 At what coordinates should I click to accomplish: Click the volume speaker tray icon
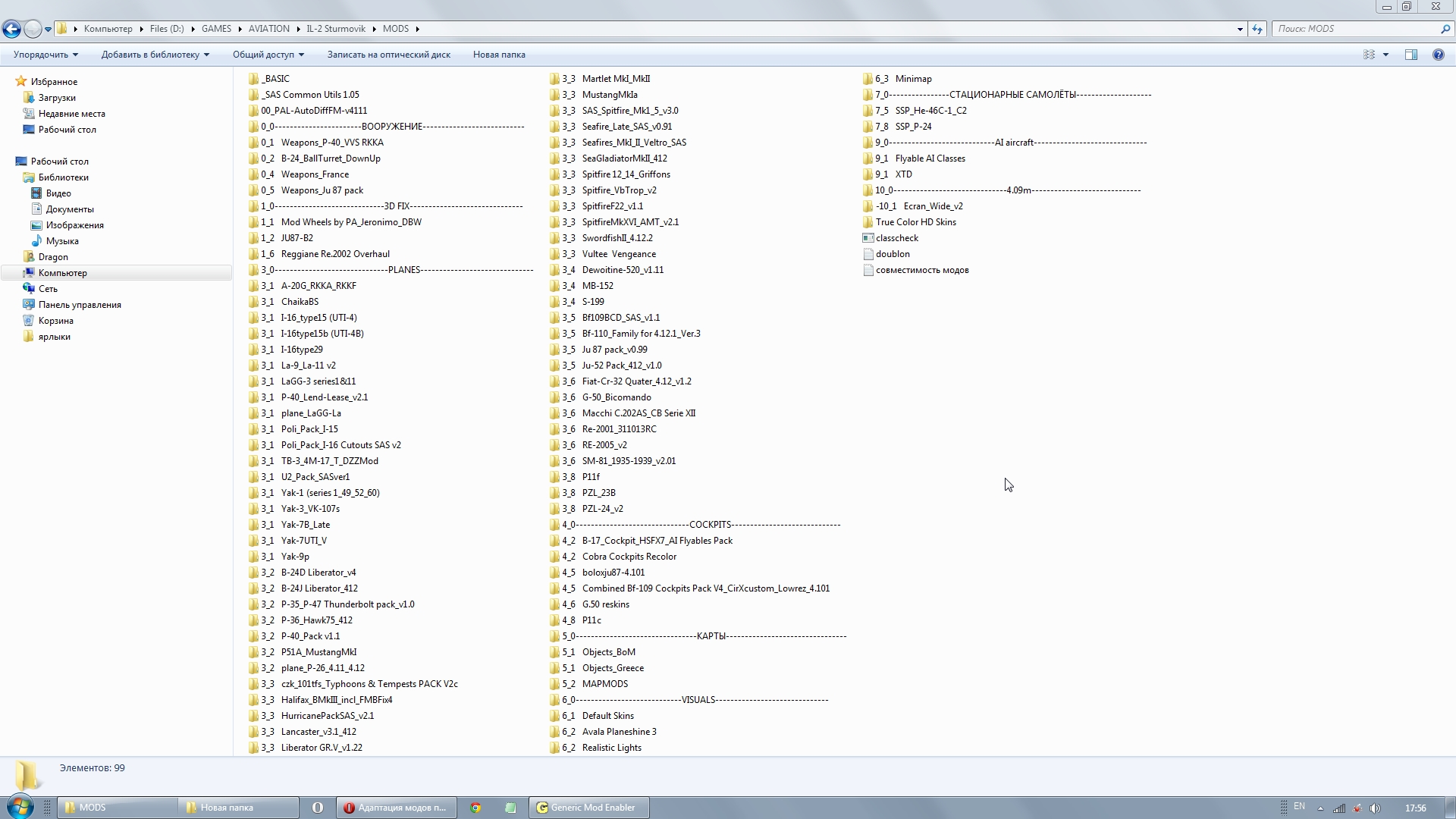pyautogui.click(x=1375, y=808)
